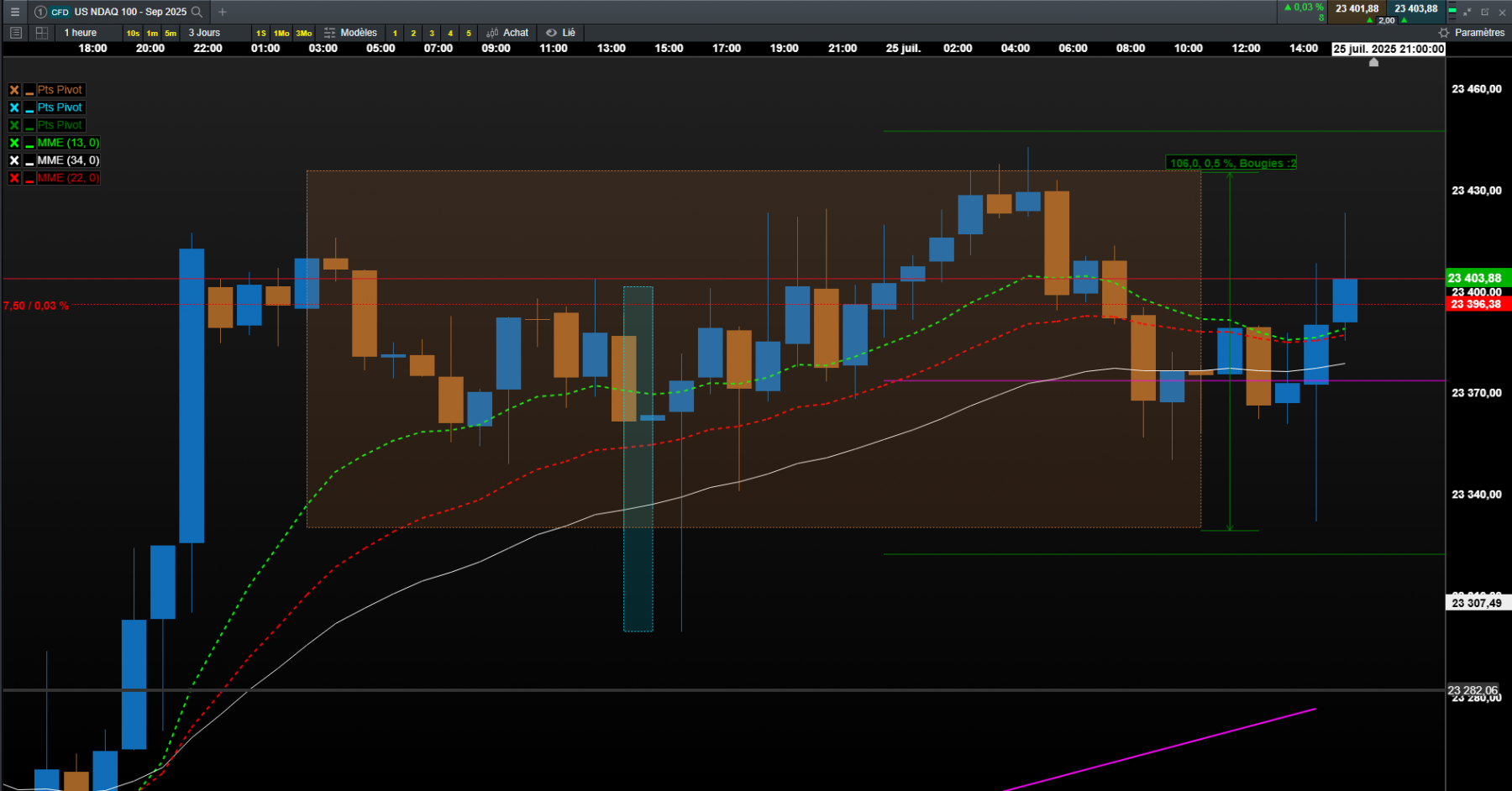This screenshot has width=1512, height=791.
Task: Remove the cyan Pts Pivot indicator
Action: (x=14, y=107)
